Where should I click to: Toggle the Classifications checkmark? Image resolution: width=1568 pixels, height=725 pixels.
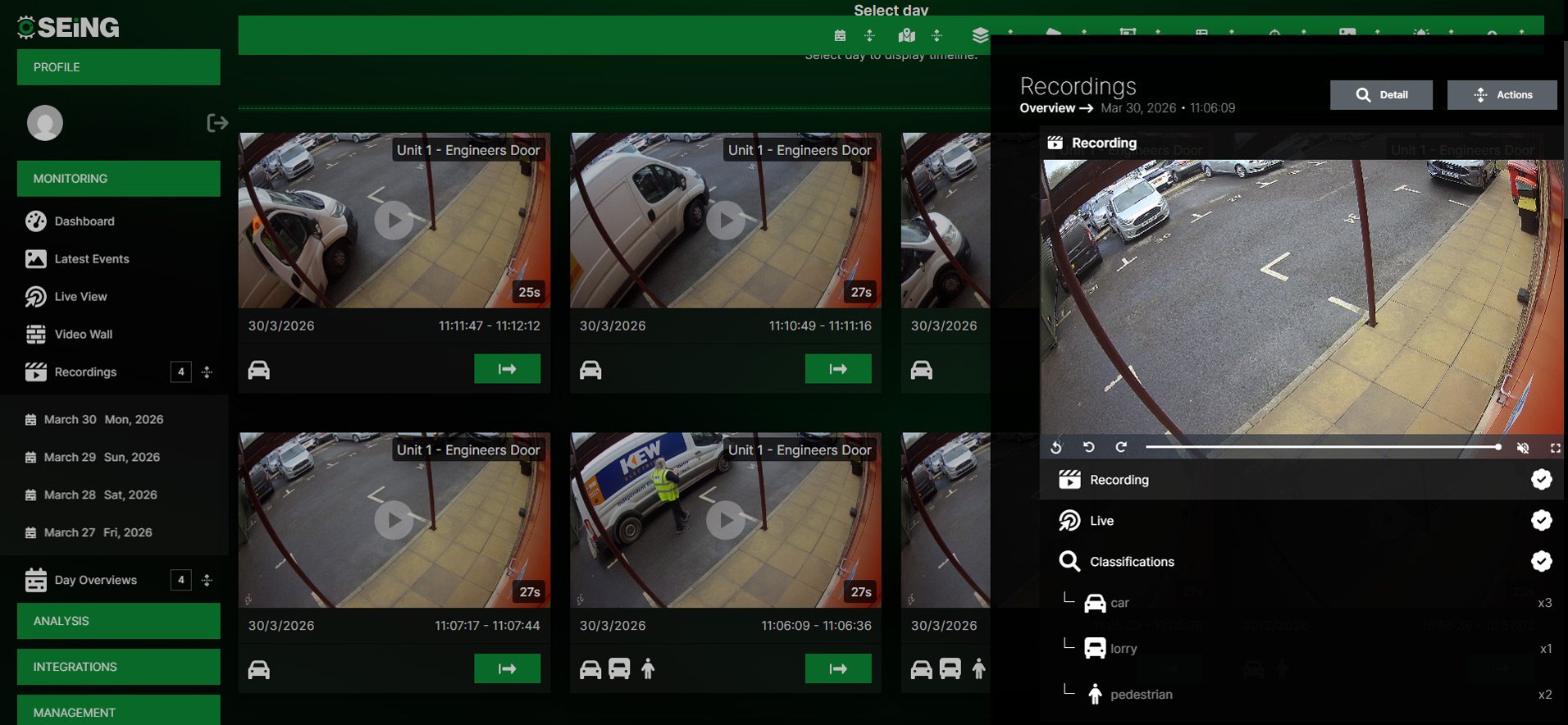(1542, 562)
